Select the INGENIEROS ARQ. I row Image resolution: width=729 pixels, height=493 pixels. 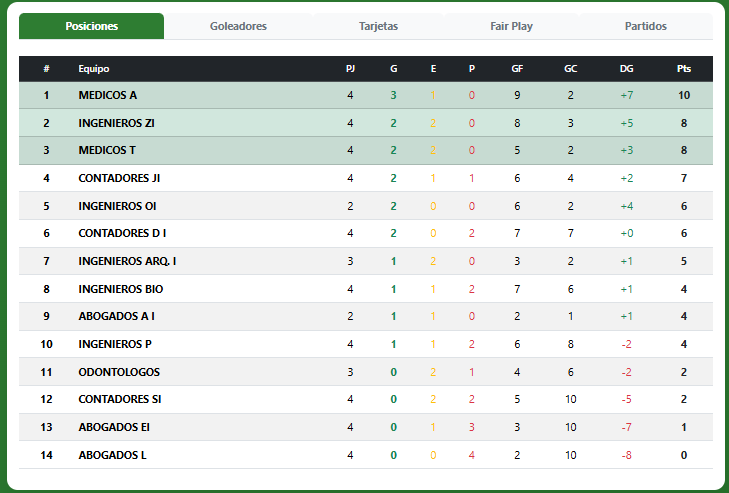(x=366, y=261)
